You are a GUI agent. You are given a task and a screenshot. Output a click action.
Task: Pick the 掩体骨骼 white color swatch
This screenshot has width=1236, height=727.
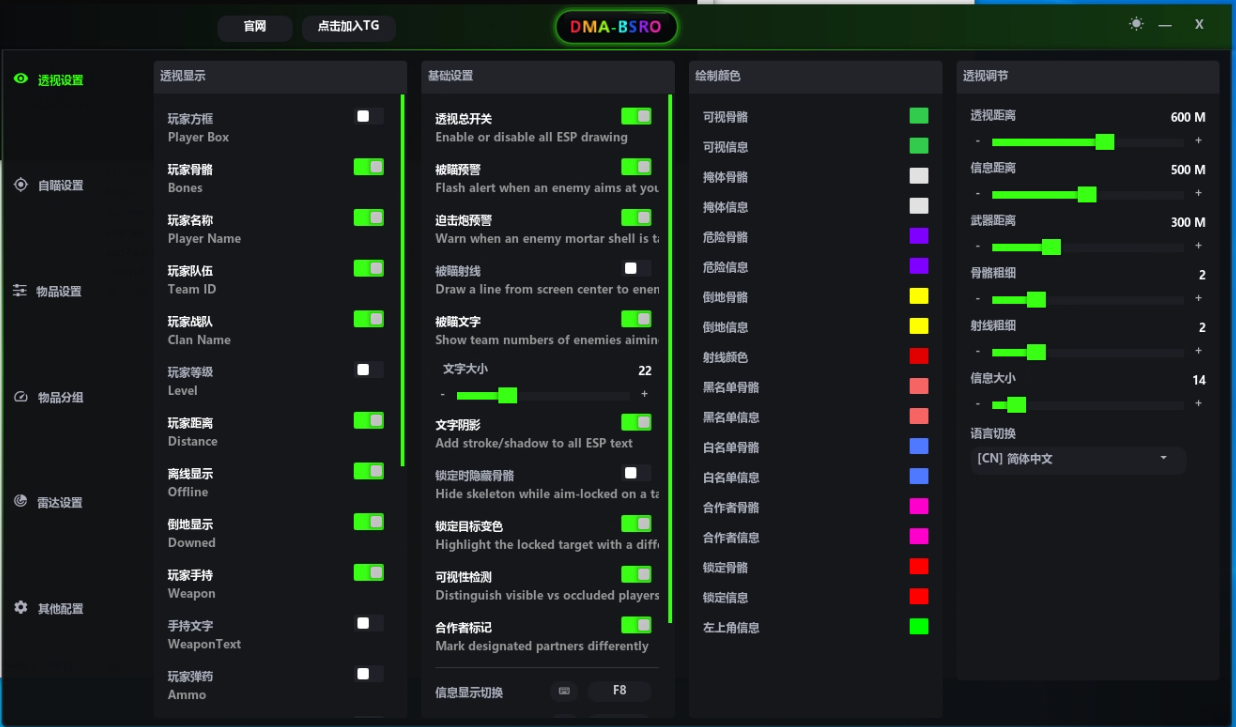coord(919,176)
